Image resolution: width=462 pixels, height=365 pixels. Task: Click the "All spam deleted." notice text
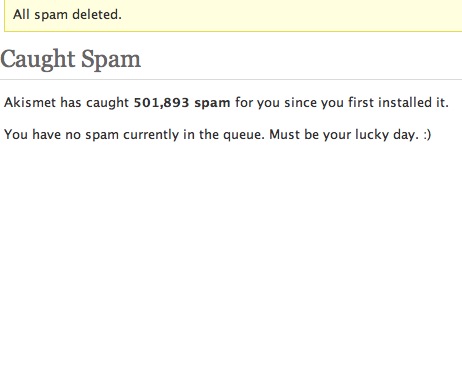(67, 15)
